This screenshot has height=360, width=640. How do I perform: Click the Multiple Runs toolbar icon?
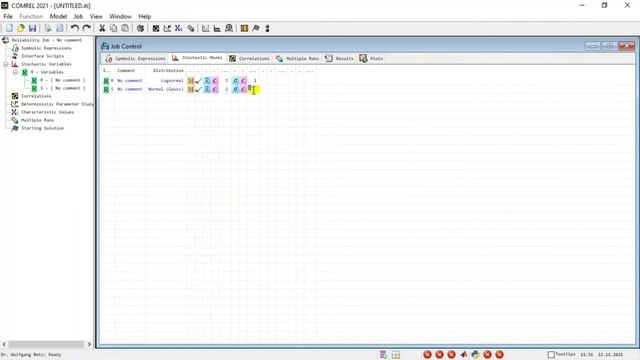tap(191, 28)
